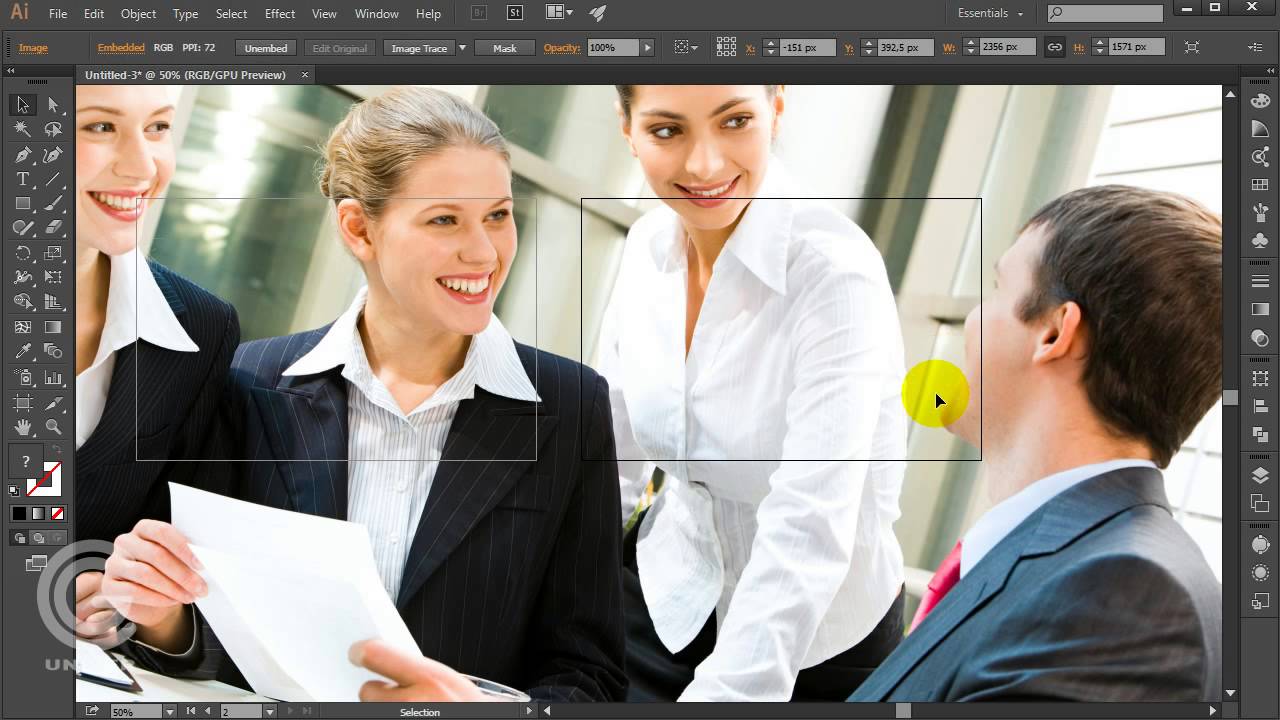Select the Type tool
Screen dimensions: 1280x720
(x=23, y=179)
